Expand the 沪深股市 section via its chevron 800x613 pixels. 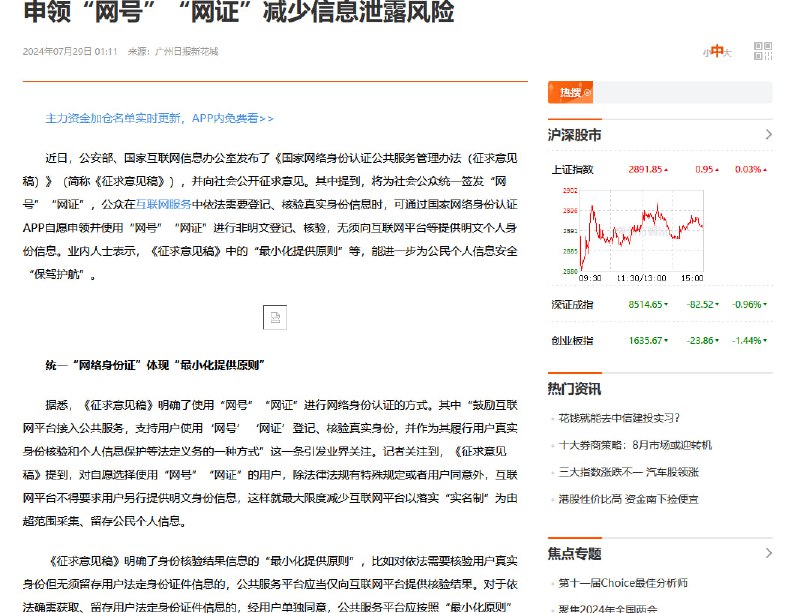tap(768, 133)
